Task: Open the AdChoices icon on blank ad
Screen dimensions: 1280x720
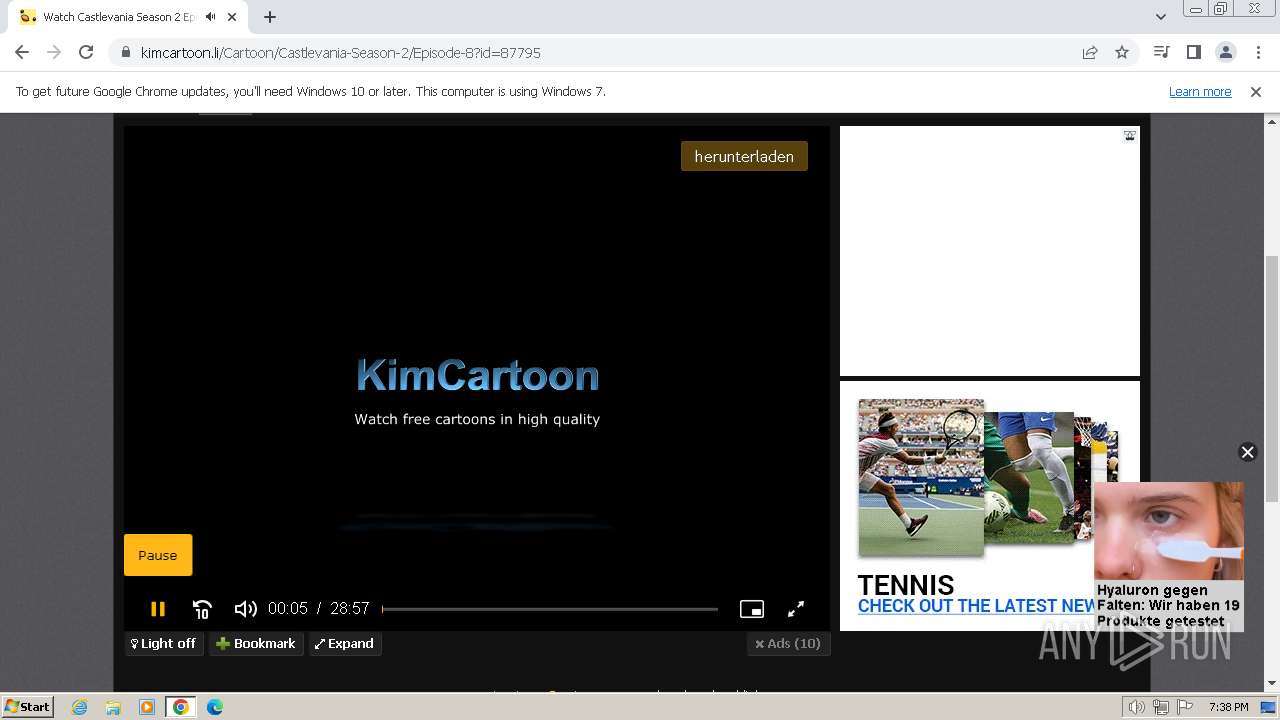Action: (x=1129, y=136)
